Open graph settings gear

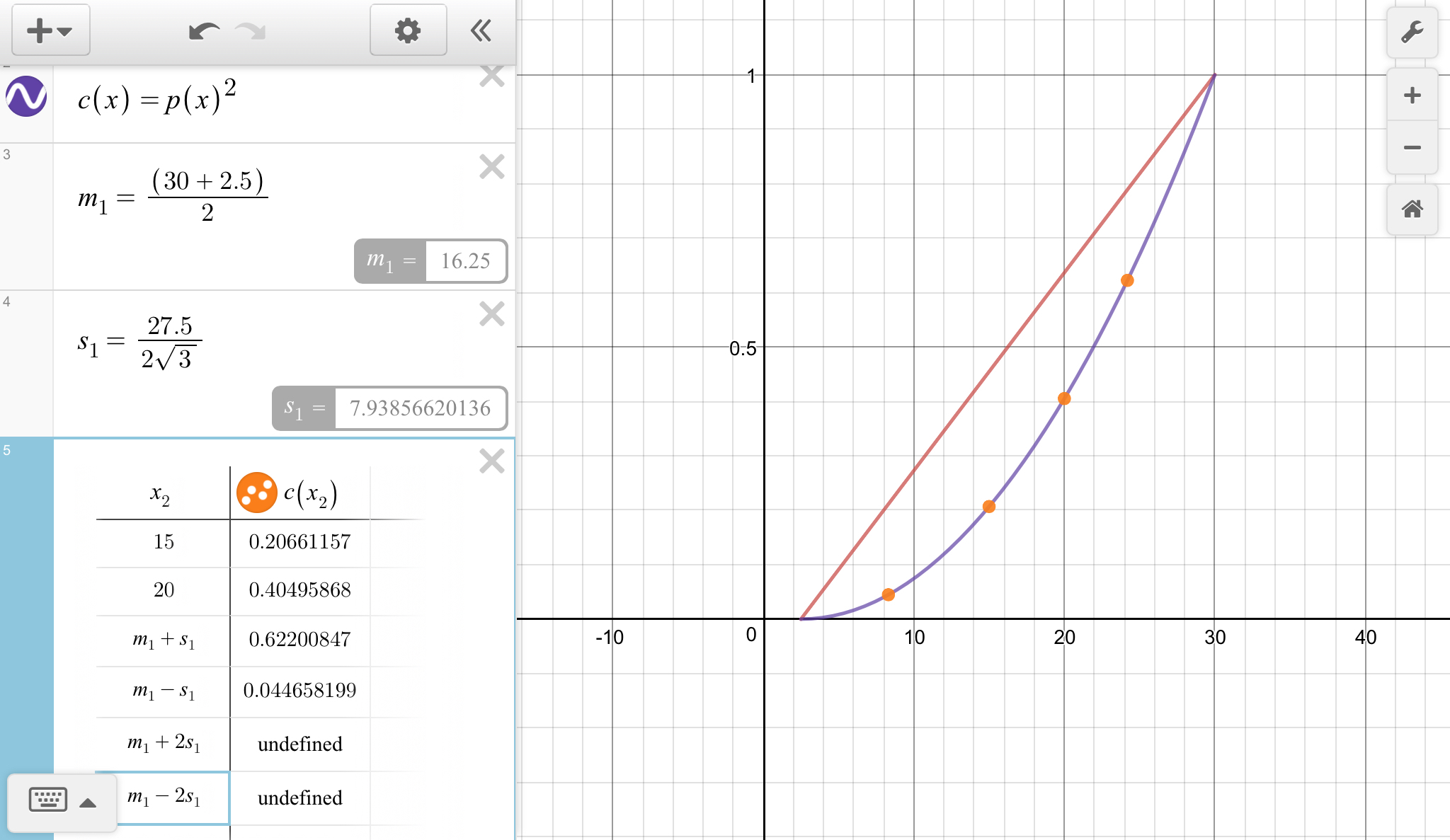[x=408, y=30]
